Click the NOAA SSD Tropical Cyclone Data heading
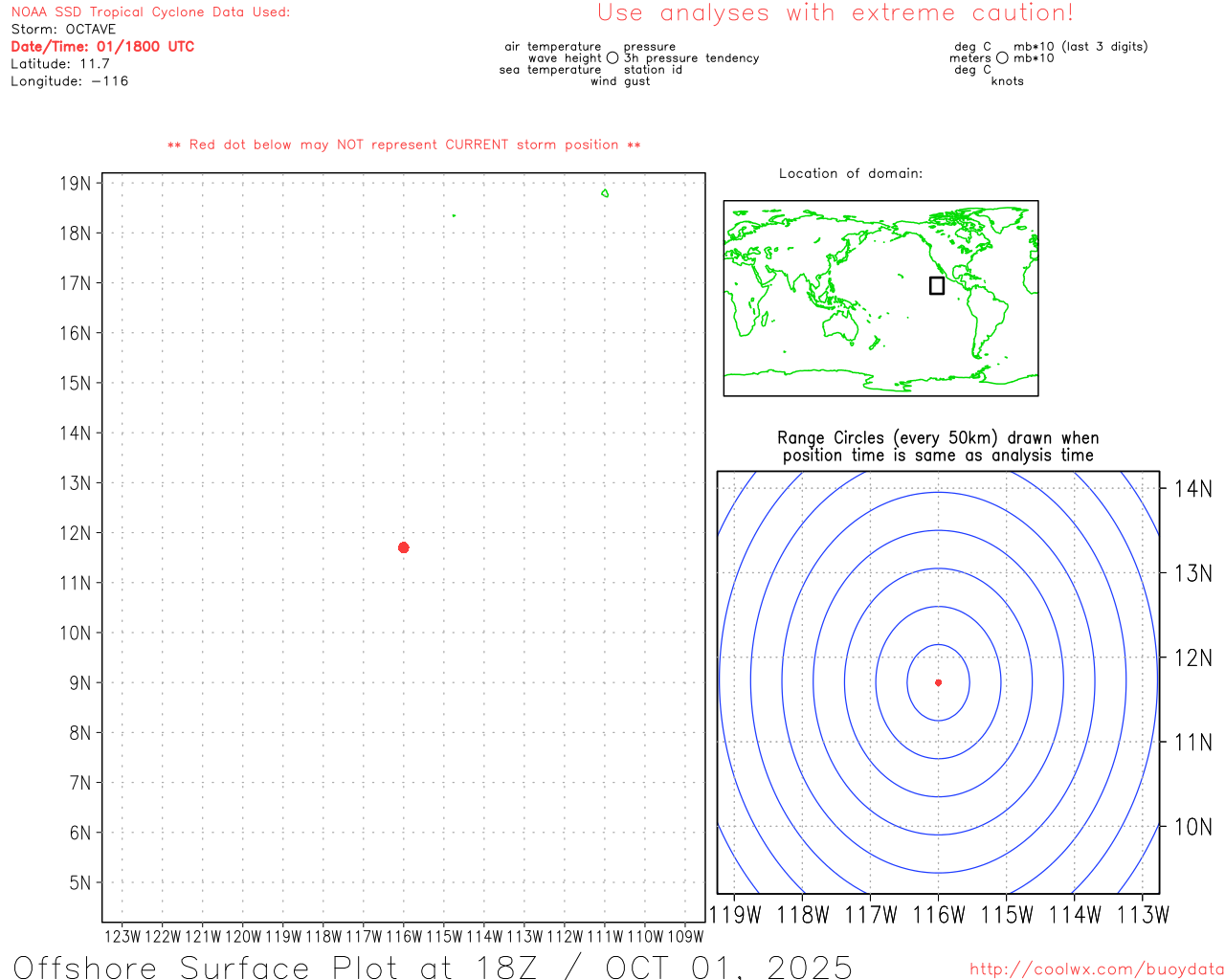Image resolution: width=1225 pixels, height=980 pixels. tap(150, 12)
